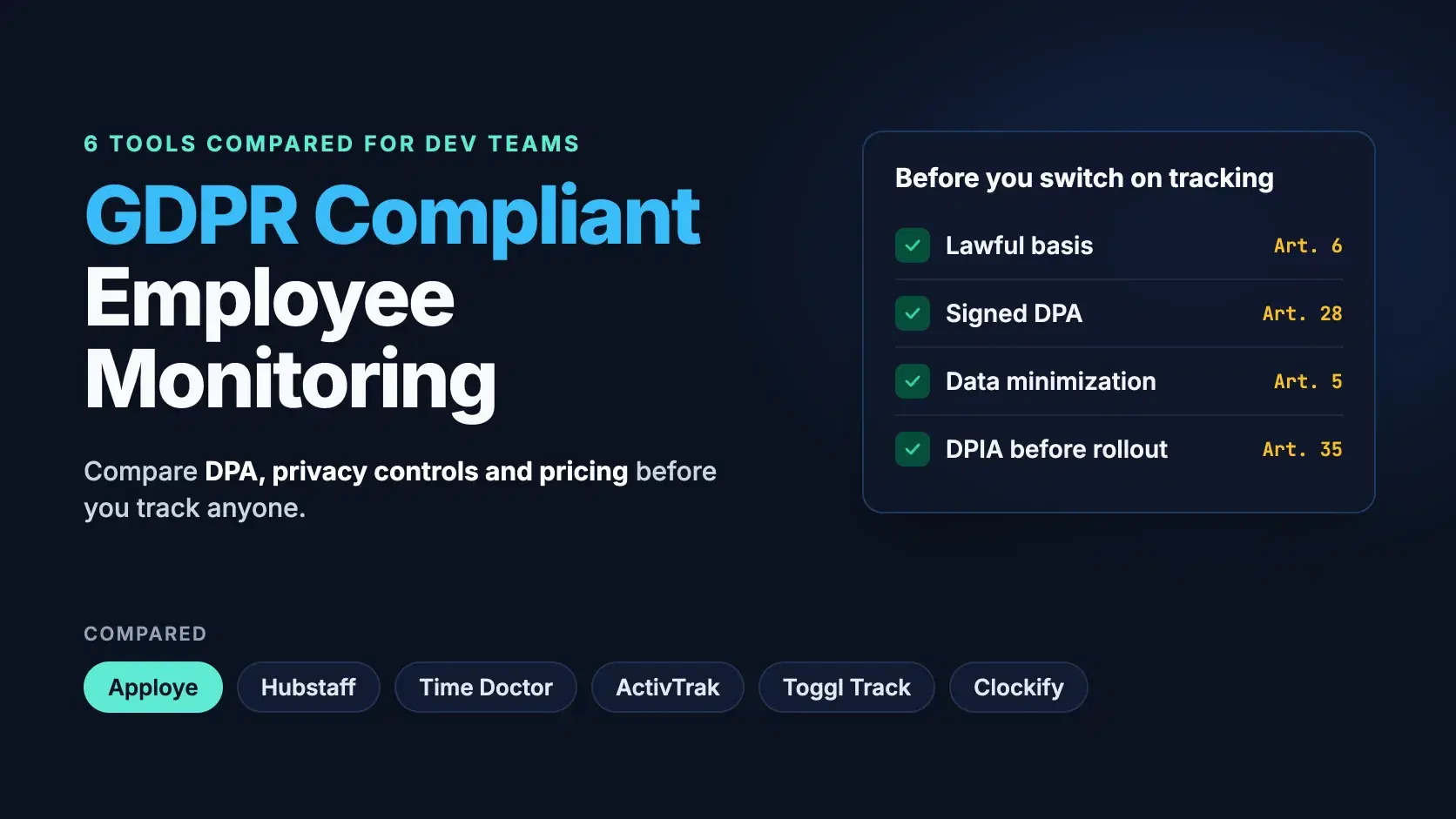The width and height of the screenshot is (1456, 819).
Task: Select the Hubstaff pill
Action: pos(308,688)
